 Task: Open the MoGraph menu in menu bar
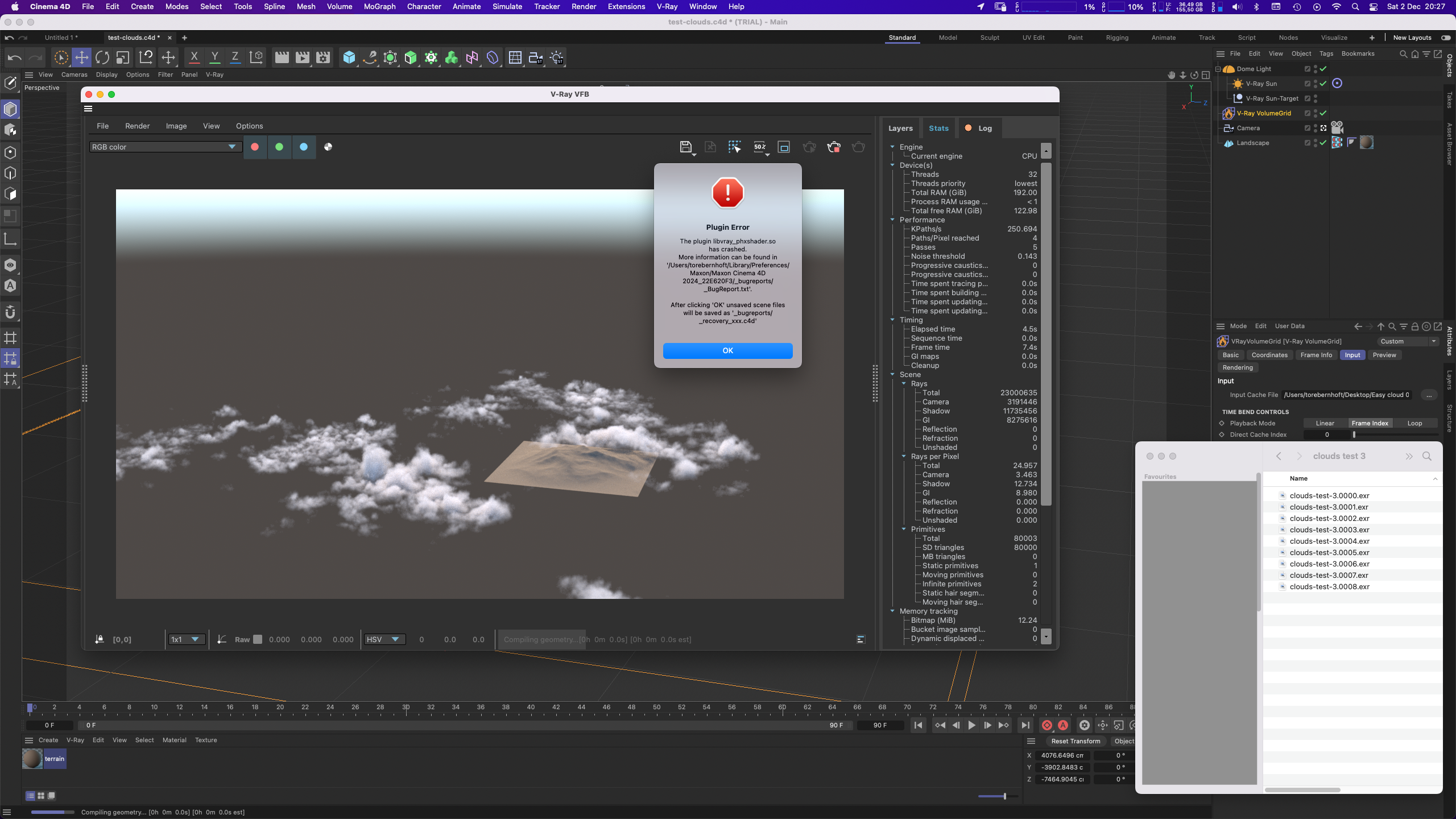click(x=379, y=7)
